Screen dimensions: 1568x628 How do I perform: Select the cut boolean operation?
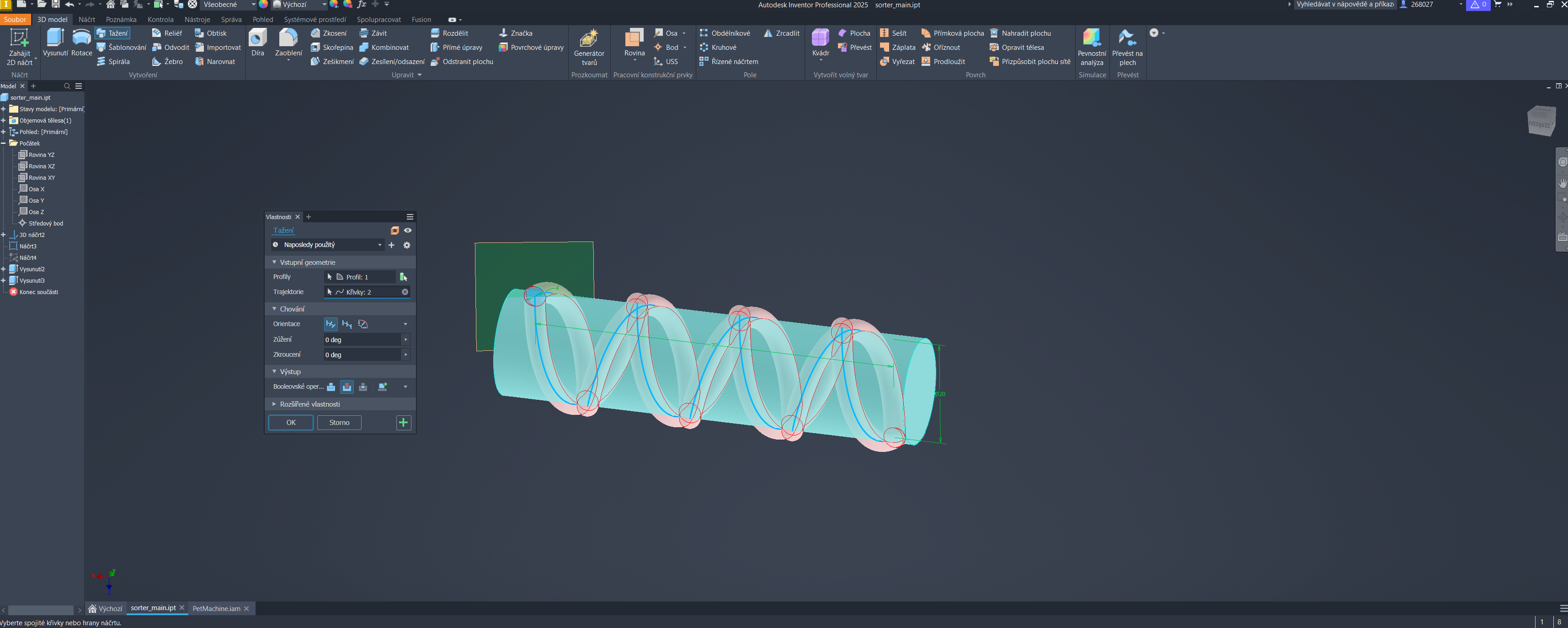point(347,387)
